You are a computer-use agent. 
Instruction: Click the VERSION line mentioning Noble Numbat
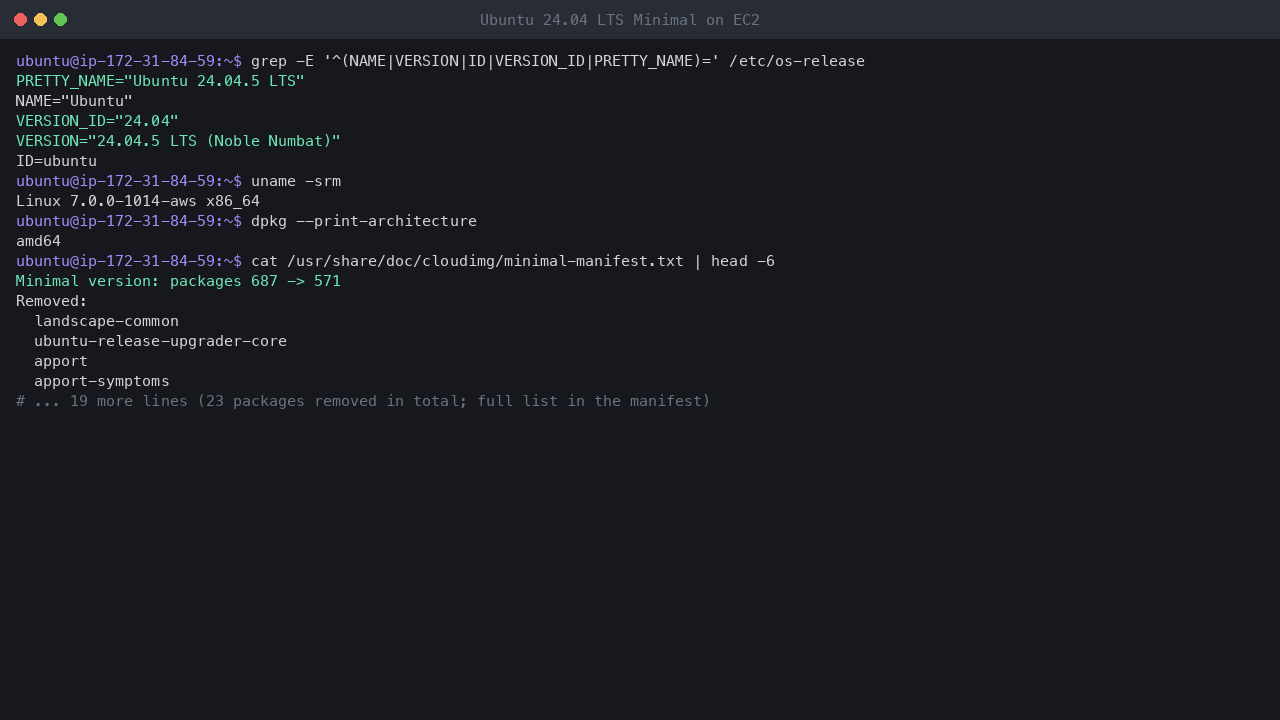[x=178, y=141]
